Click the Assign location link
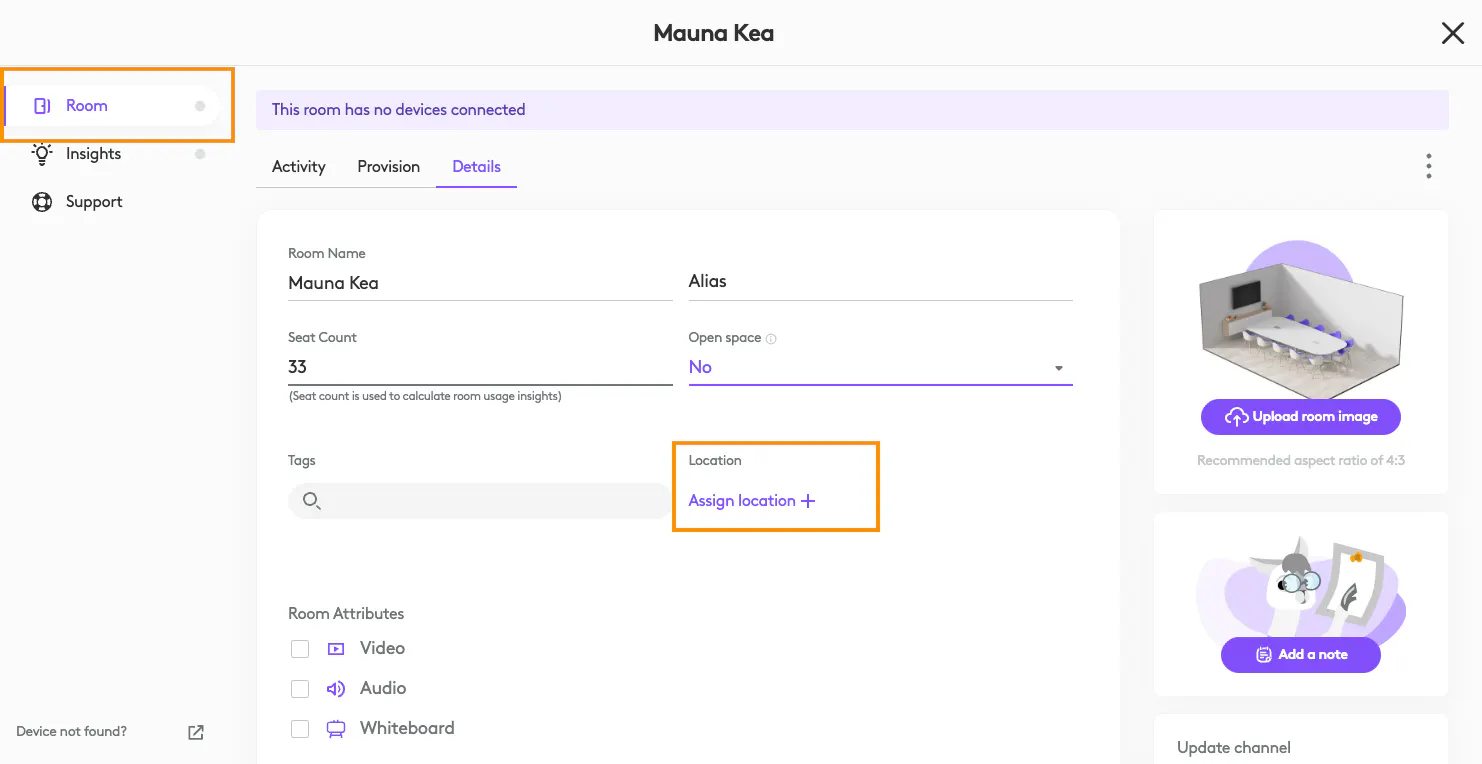The image size is (1482, 764). (x=752, y=501)
